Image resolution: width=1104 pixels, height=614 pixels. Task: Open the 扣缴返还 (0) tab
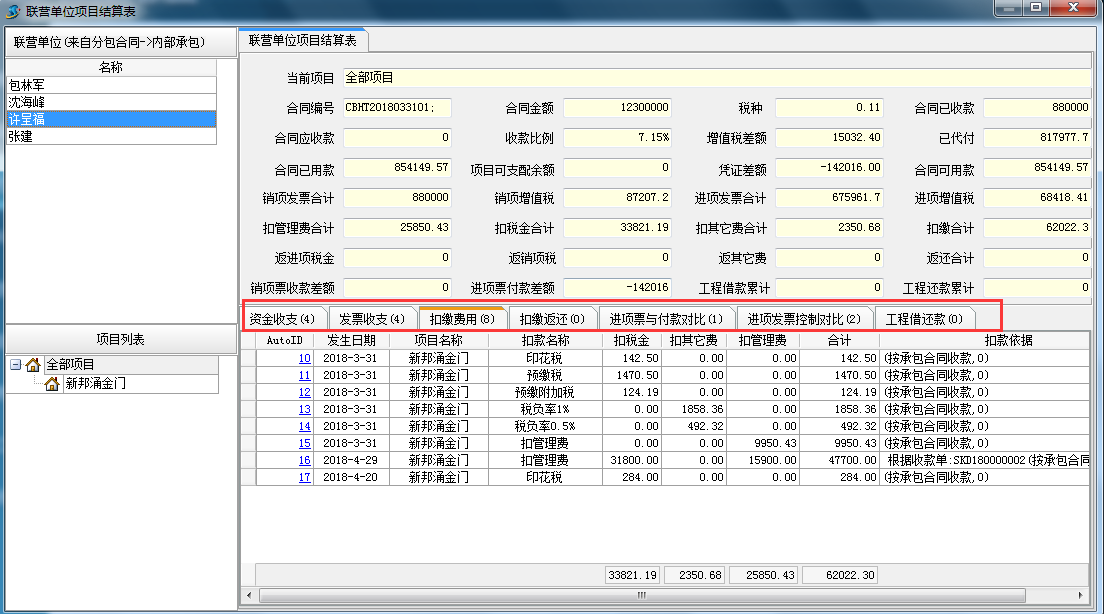click(x=552, y=319)
